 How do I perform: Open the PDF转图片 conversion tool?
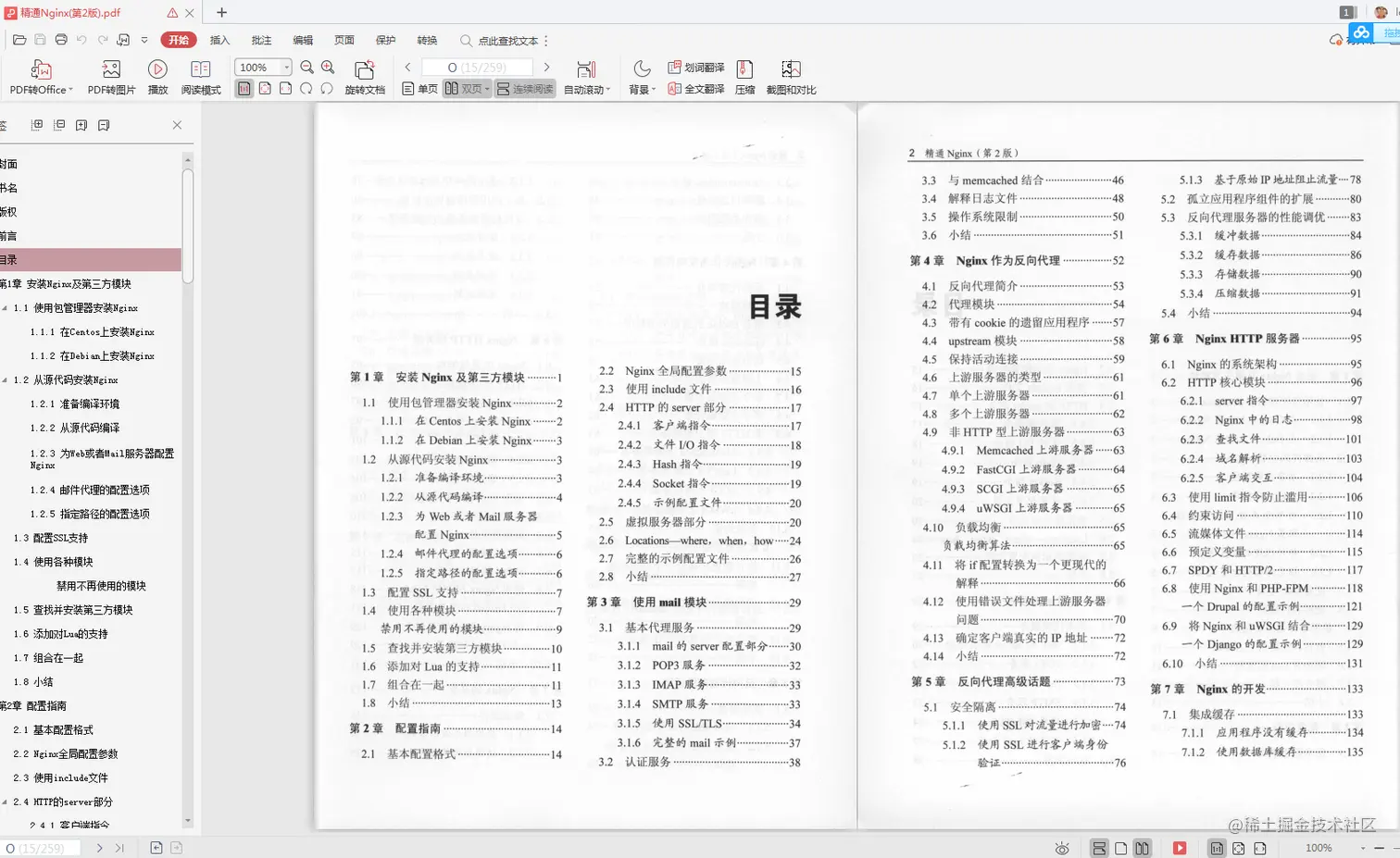click(110, 74)
